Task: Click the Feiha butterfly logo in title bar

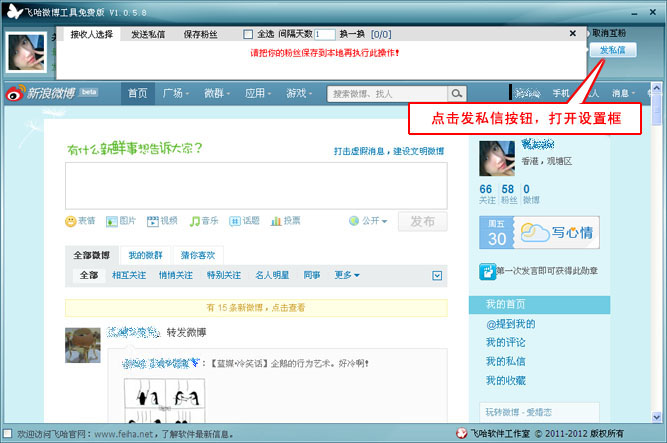Action: [14, 11]
